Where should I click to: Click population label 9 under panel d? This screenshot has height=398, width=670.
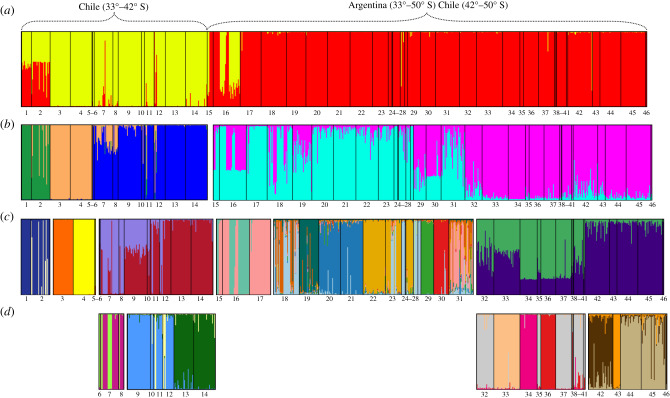click(138, 394)
